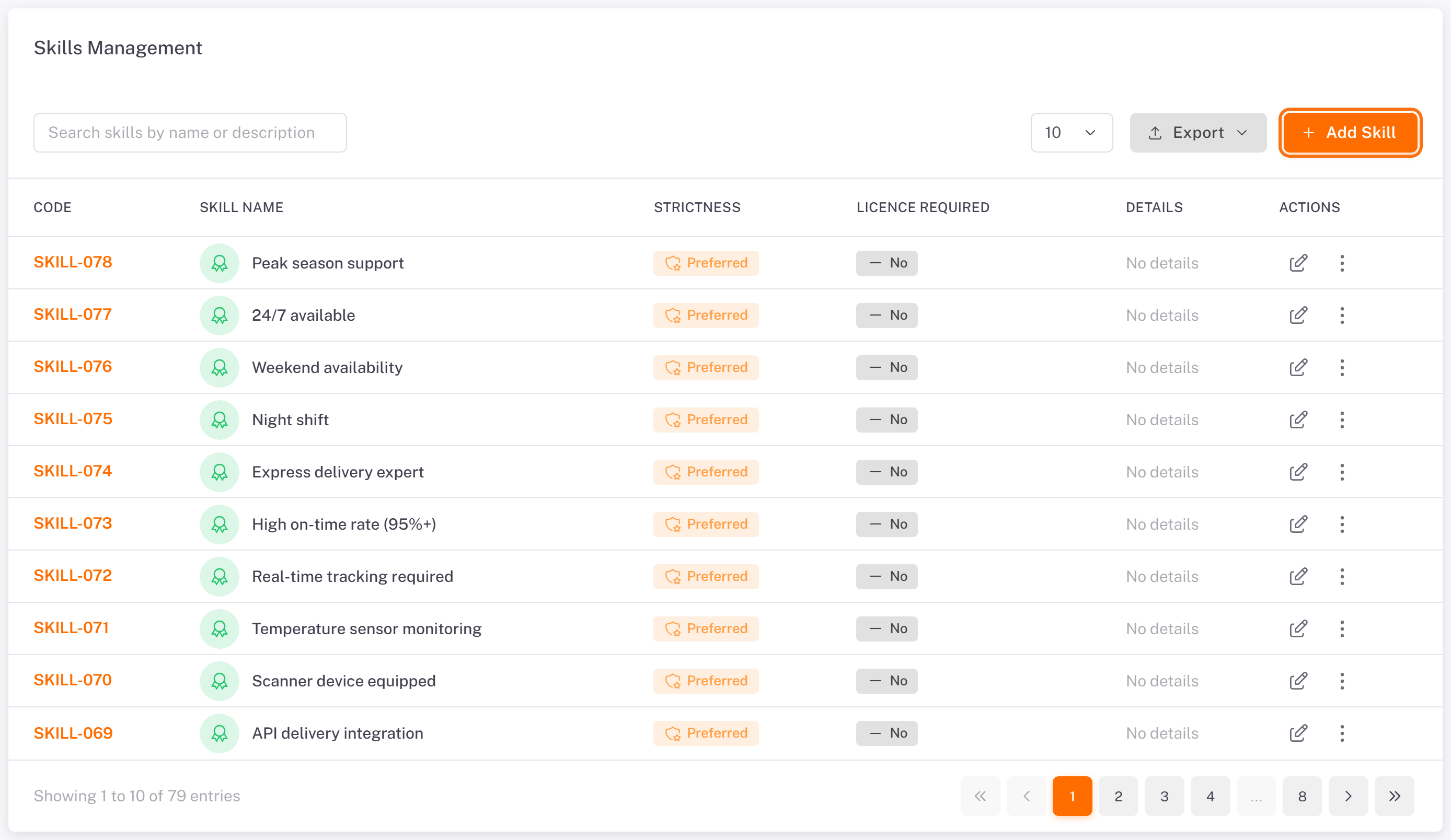Screen dimensions: 1451x840
Task: Jump to the last page arrow
Action: 1394,796
